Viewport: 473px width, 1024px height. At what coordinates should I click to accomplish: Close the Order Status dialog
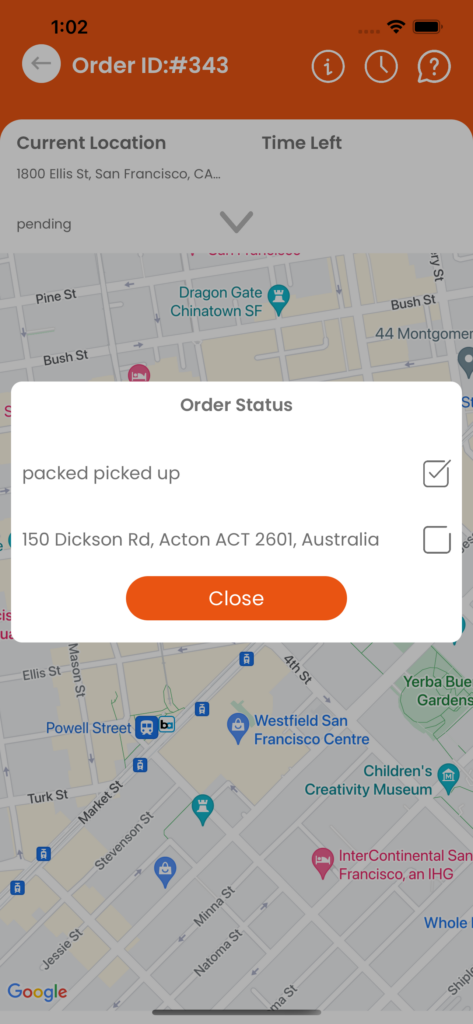pyautogui.click(x=236, y=598)
